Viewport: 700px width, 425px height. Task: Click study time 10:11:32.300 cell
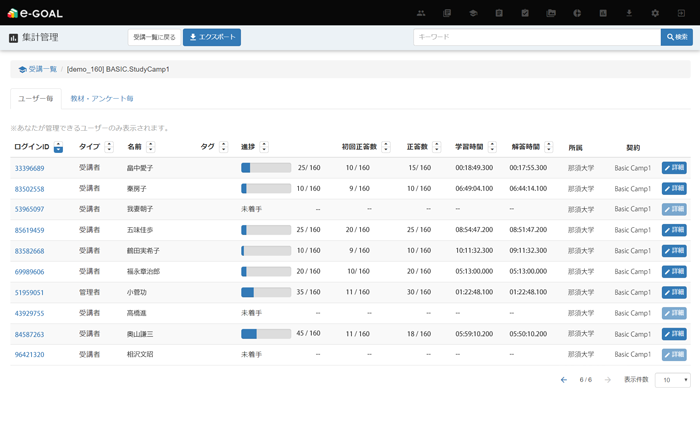(x=474, y=250)
